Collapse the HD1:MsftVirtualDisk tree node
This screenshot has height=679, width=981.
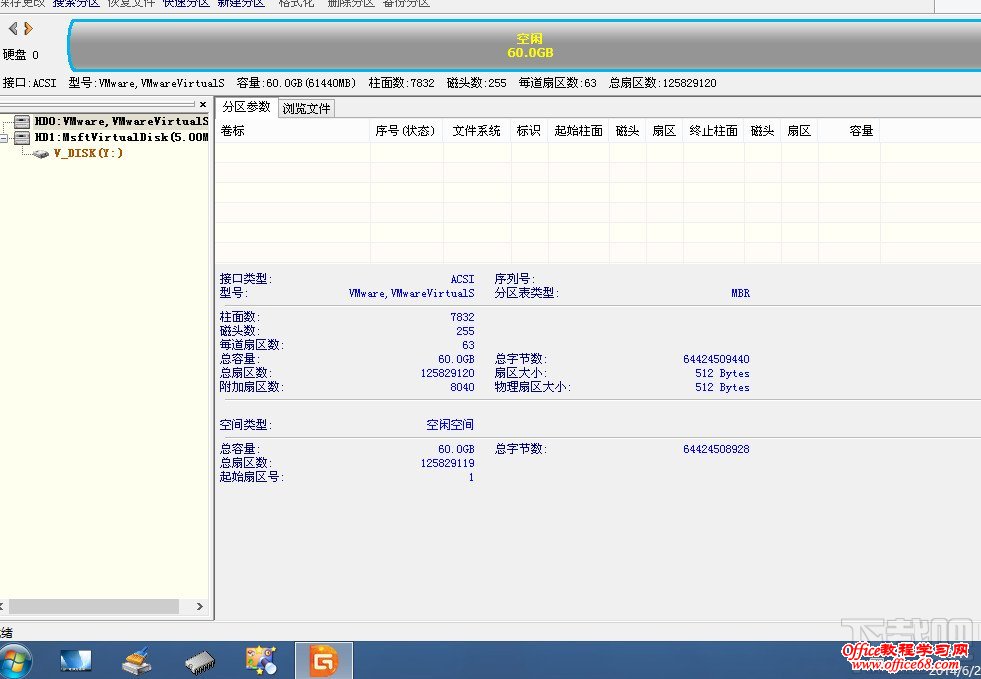click(5, 138)
